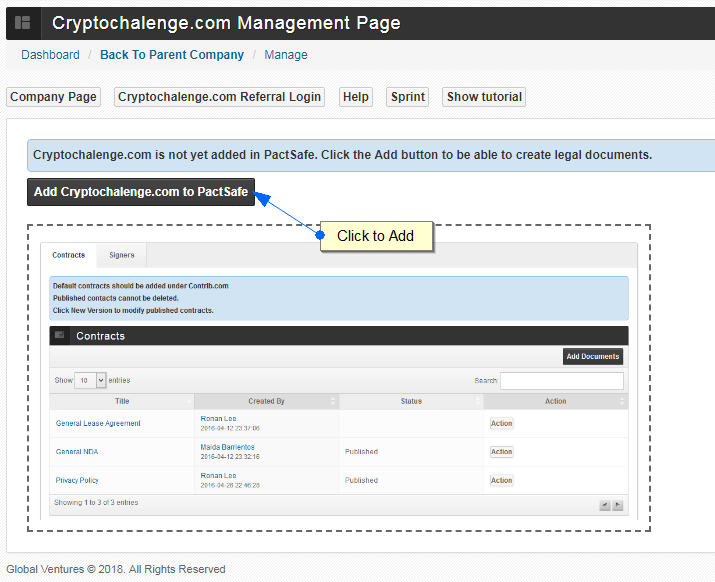Click the Cryptochalenge.com Management Page title
Viewport: 715px width, 582px height.
(226, 23)
